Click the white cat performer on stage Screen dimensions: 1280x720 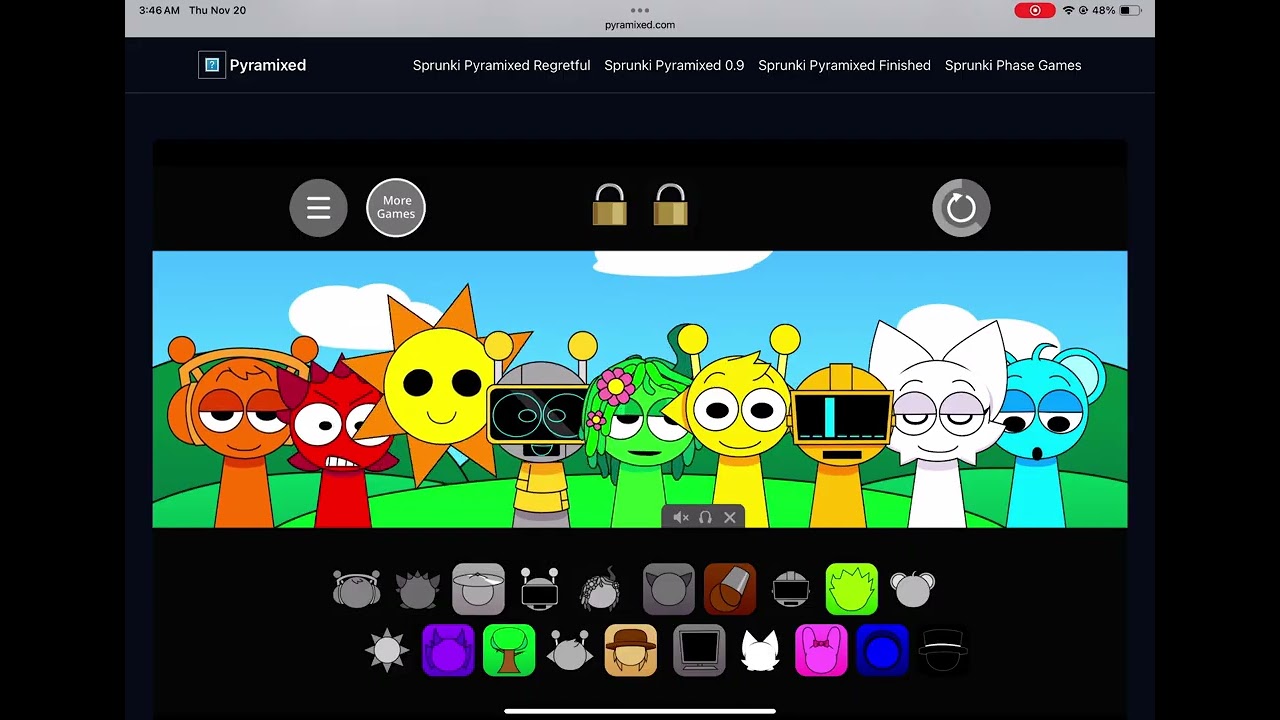click(940, 425)
